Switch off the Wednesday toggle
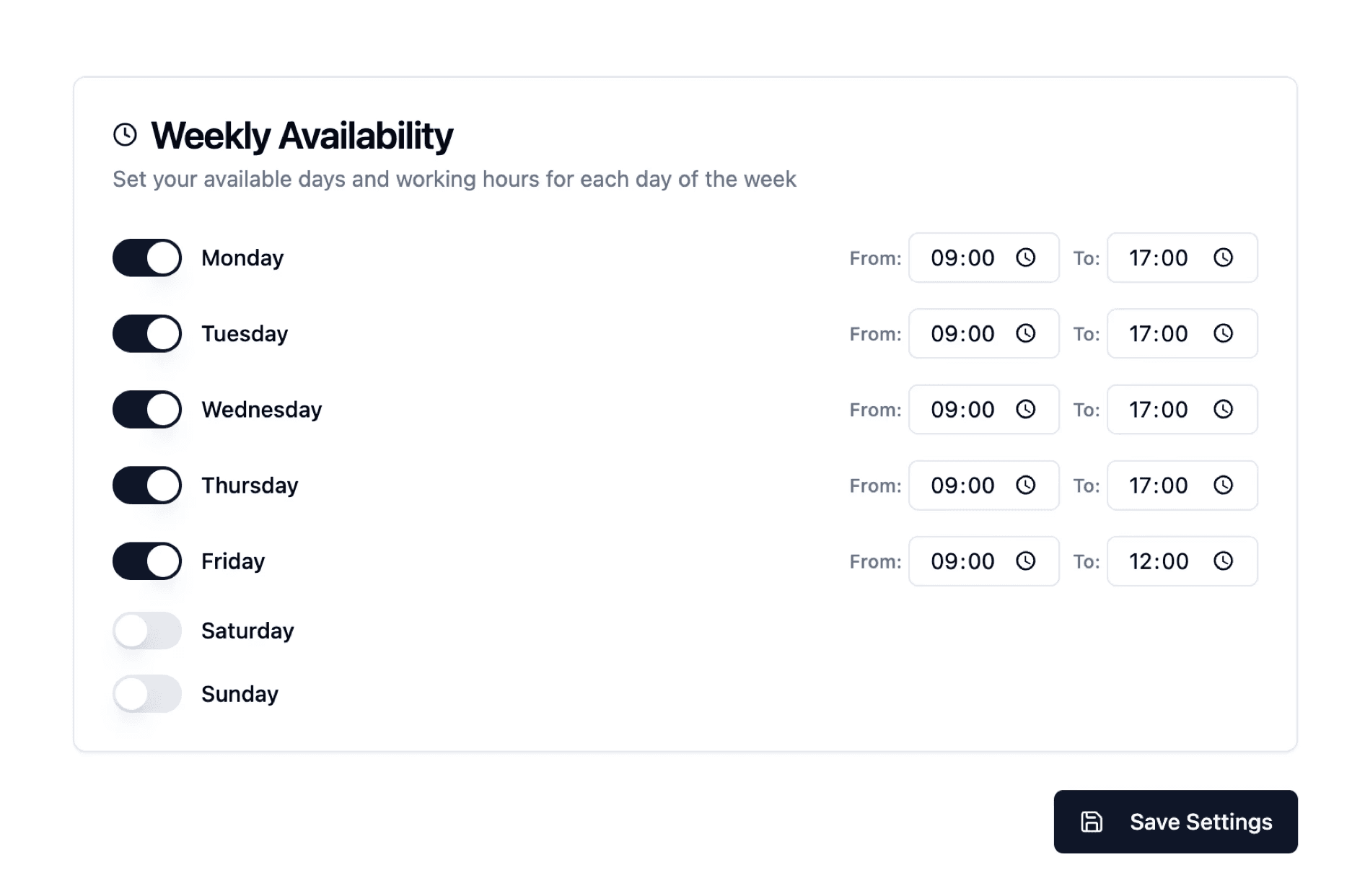1365x896 pixels. pos(147,409)
